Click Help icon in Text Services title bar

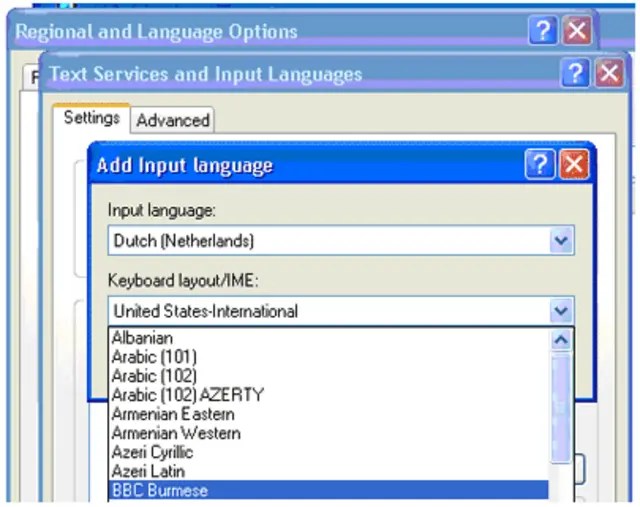[575, 74]
